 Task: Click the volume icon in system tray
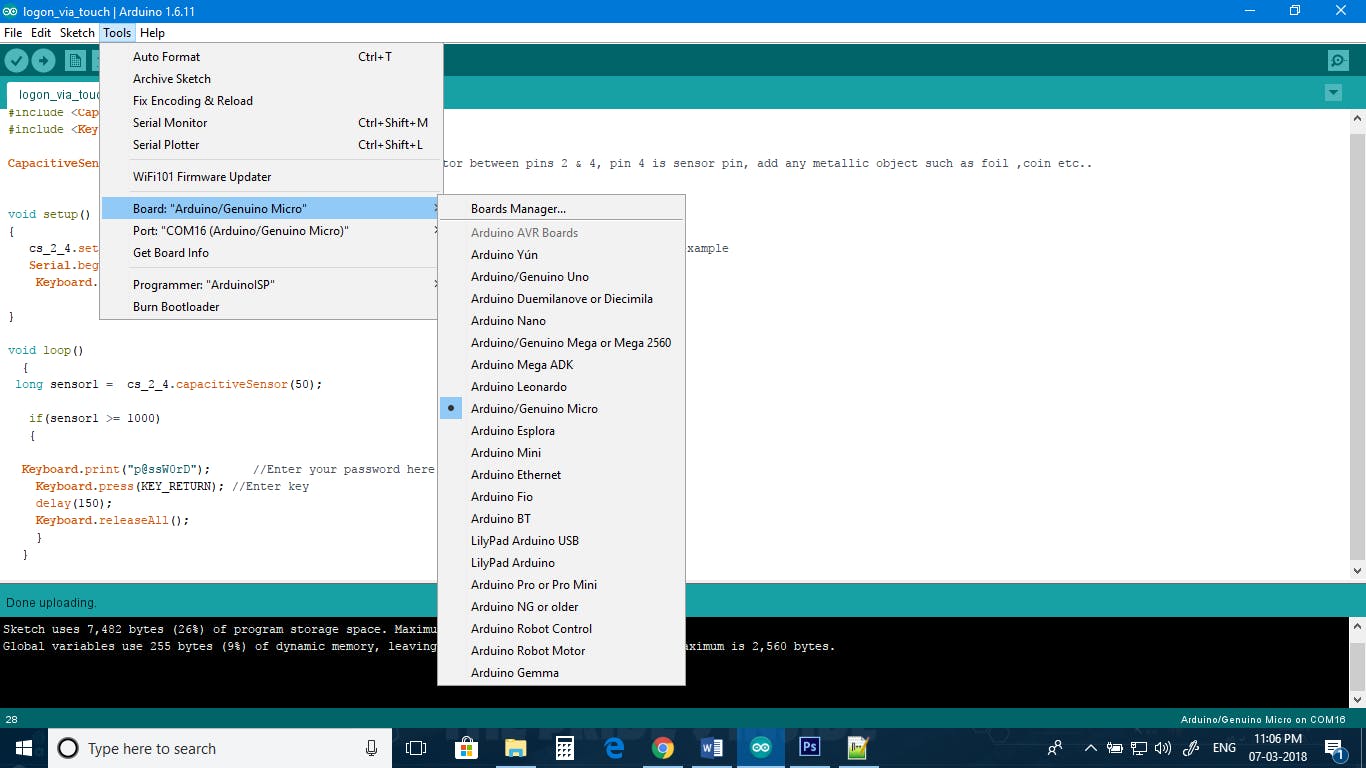pos(1162,748)
